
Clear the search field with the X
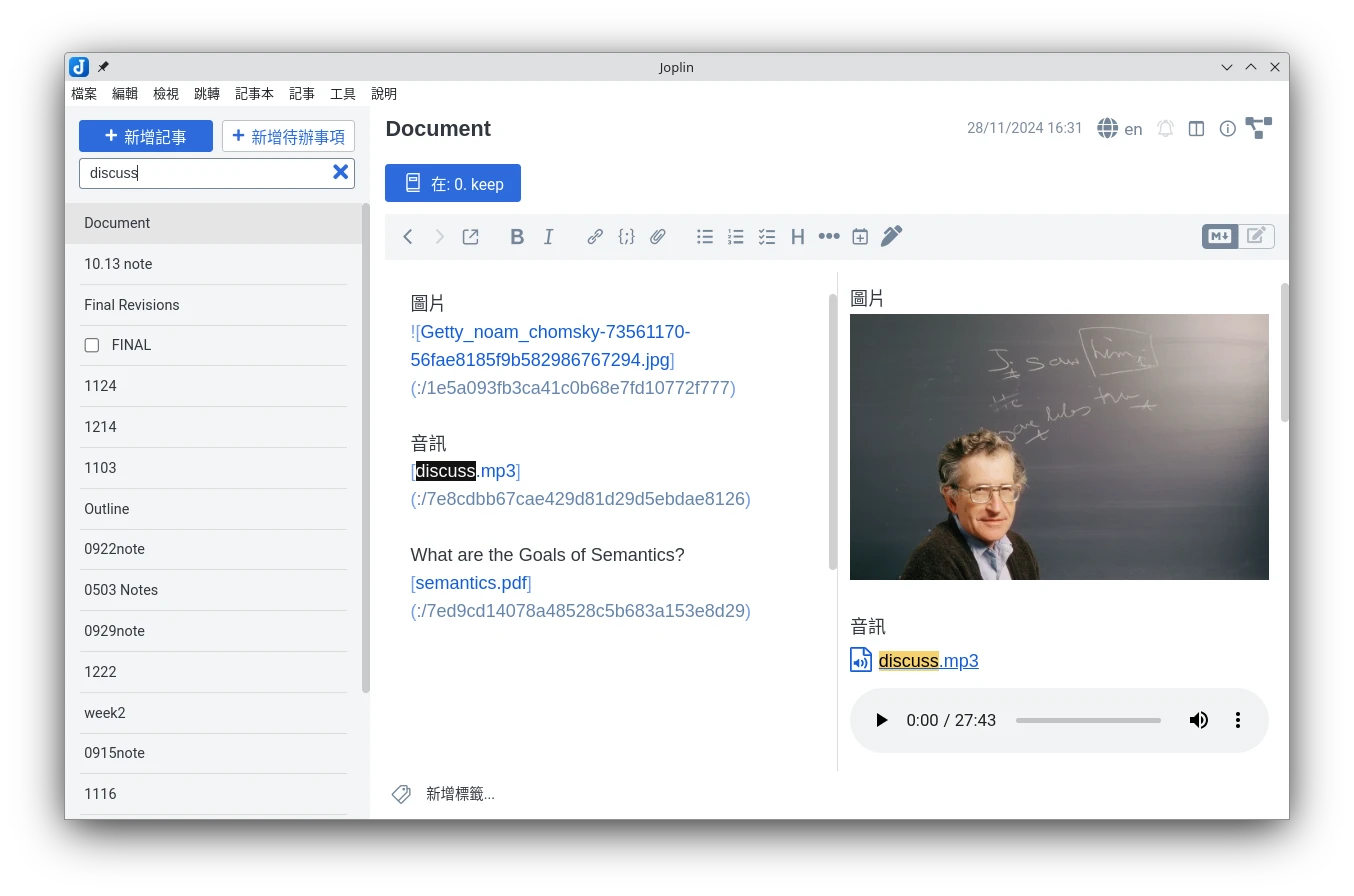(x=340, y=172)
